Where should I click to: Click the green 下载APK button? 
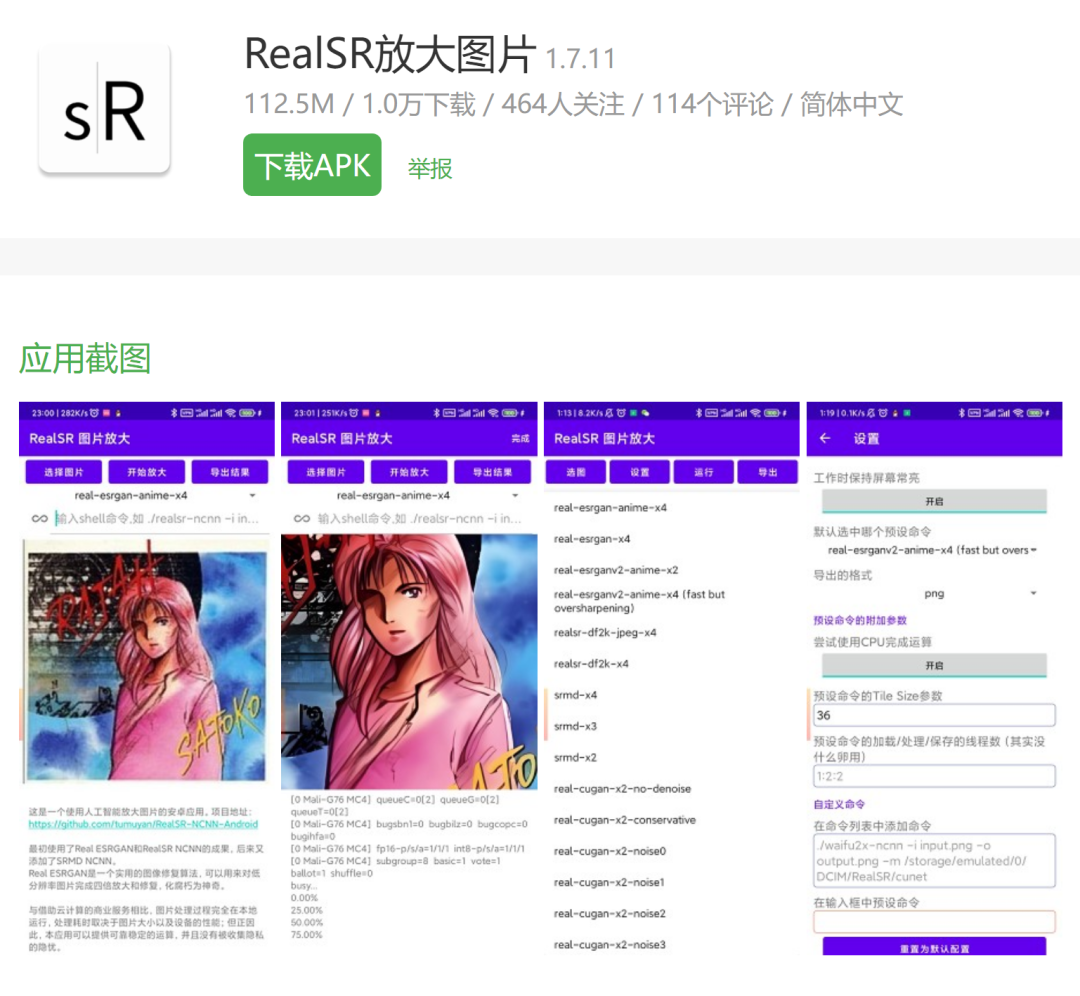pyautogui.click(x=312, y=165)
